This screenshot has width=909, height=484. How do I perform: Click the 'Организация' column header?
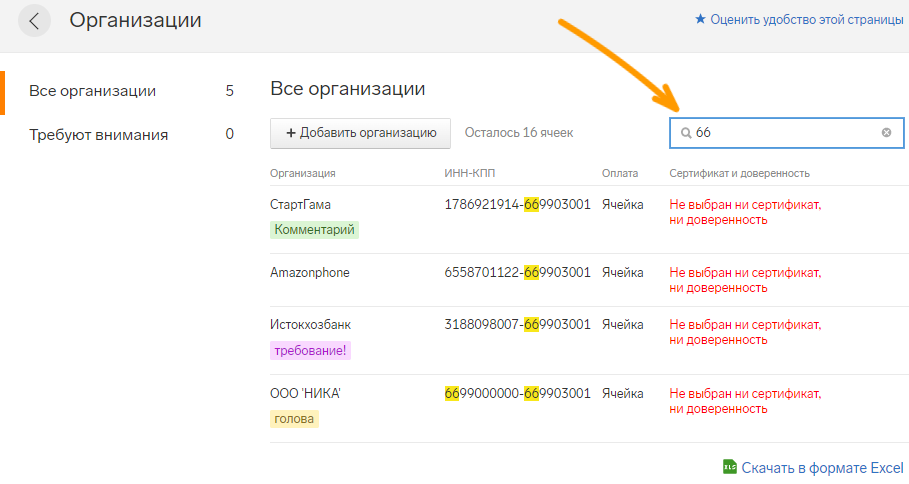pos(303,173)
